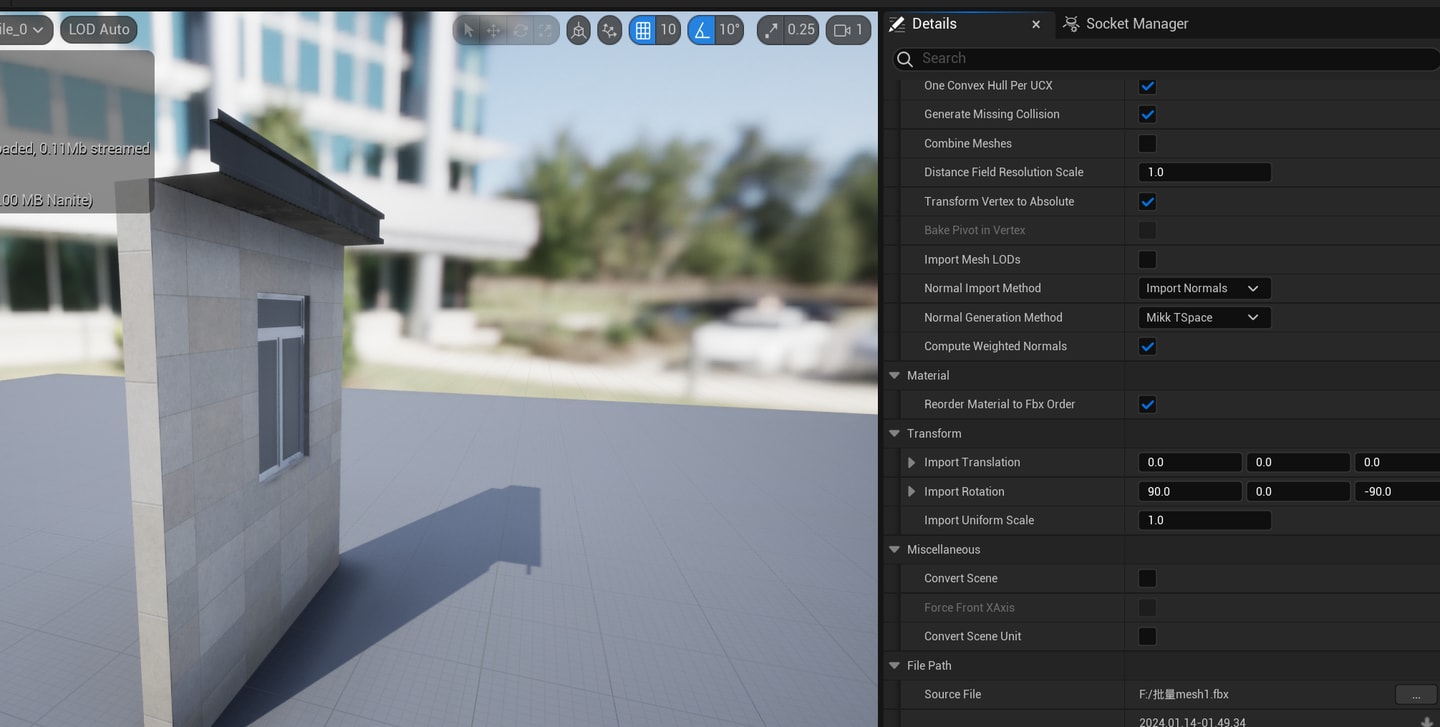Toggle One Convex Hull Per UCX checkbox
This screenshot has height=727, width=1440.
tap(1147, 86)
